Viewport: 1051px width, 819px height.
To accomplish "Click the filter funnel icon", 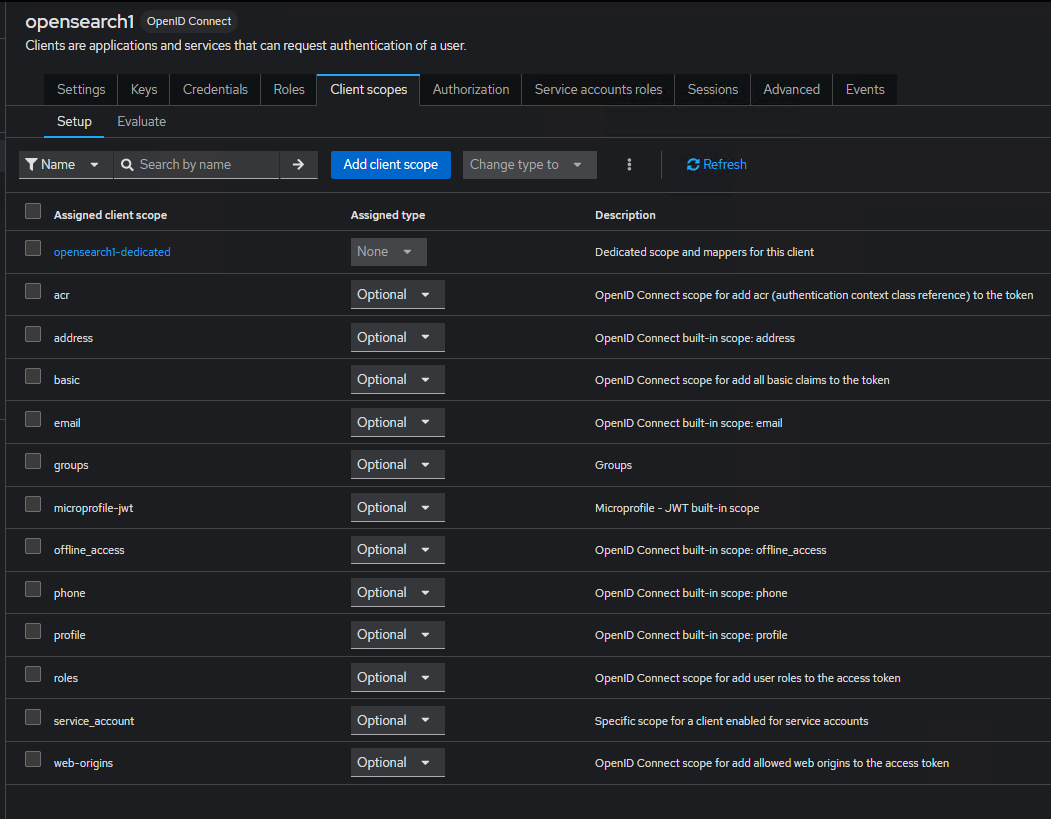I will click(31, 164).
